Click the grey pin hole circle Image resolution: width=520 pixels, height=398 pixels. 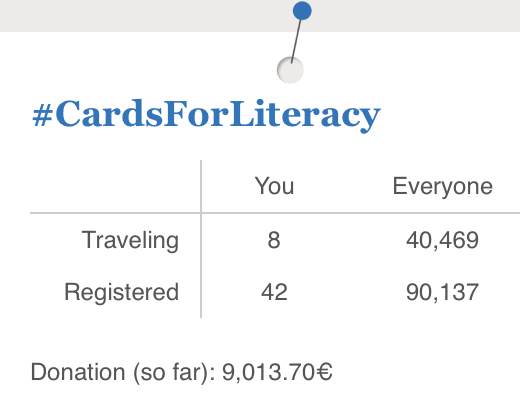point(290,70)
